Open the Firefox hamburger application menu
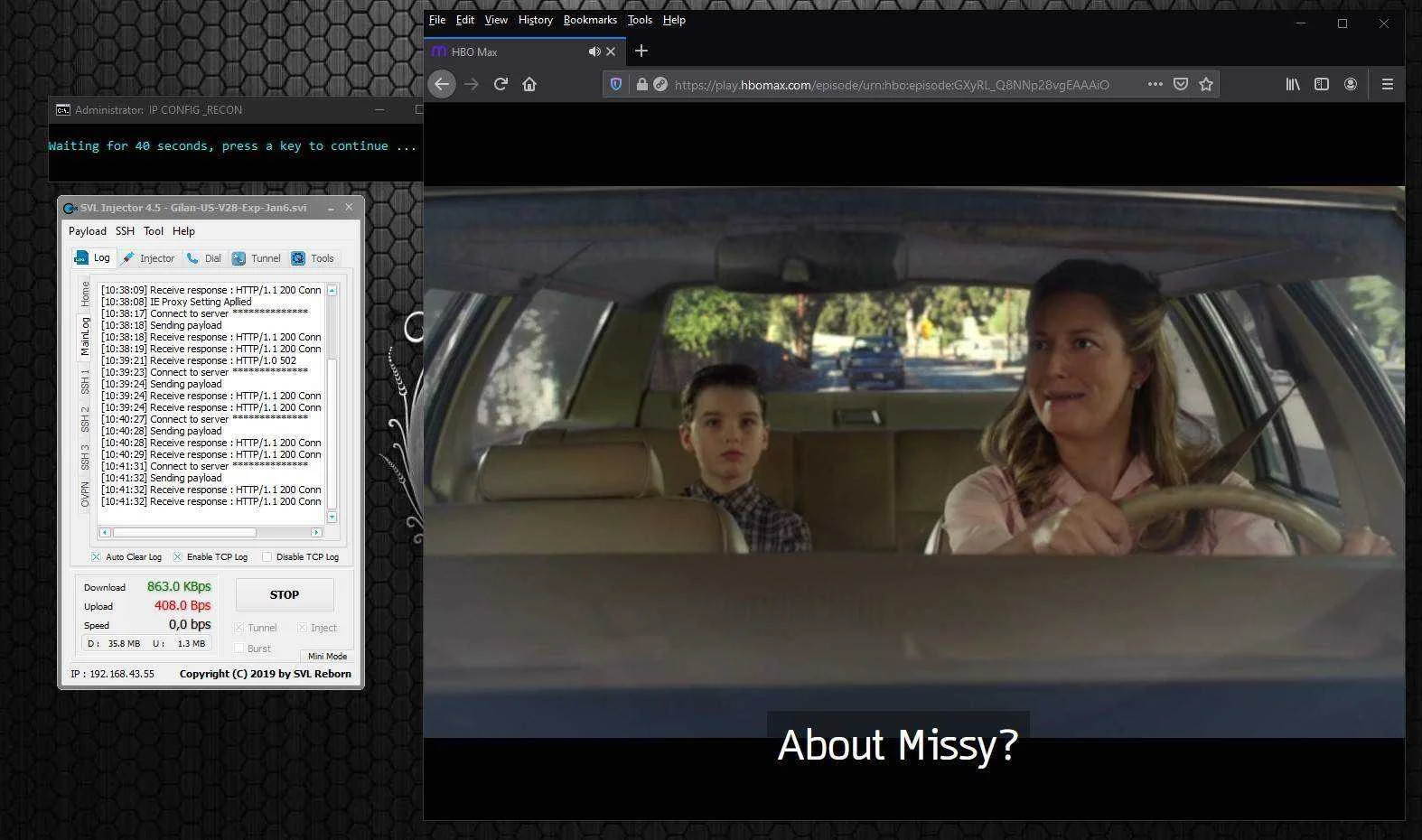This screenshot has height=840, width=1422. coord(1388,84)
